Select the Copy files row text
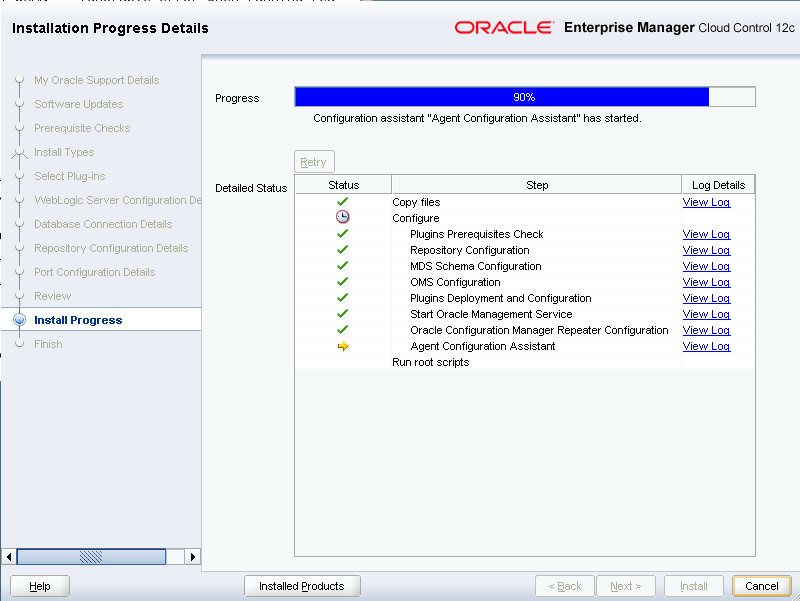 (416, 202)
